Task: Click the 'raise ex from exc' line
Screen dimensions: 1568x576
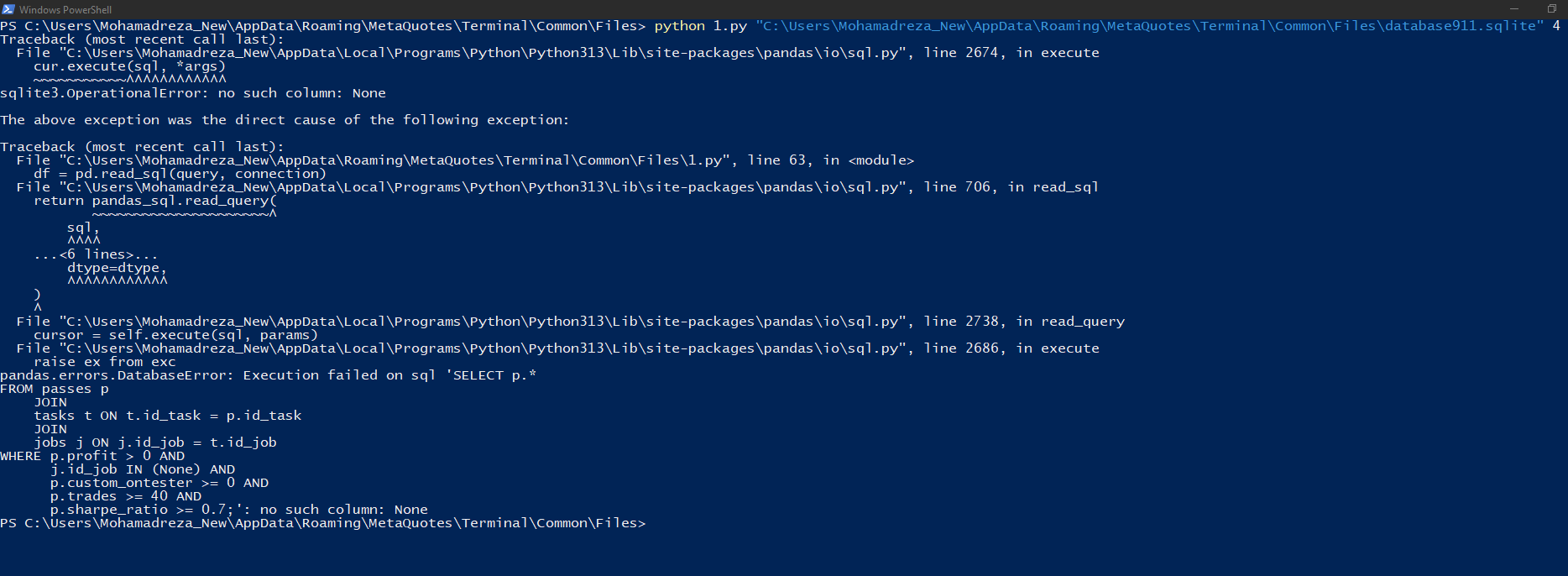Action: tap(104, 362)
